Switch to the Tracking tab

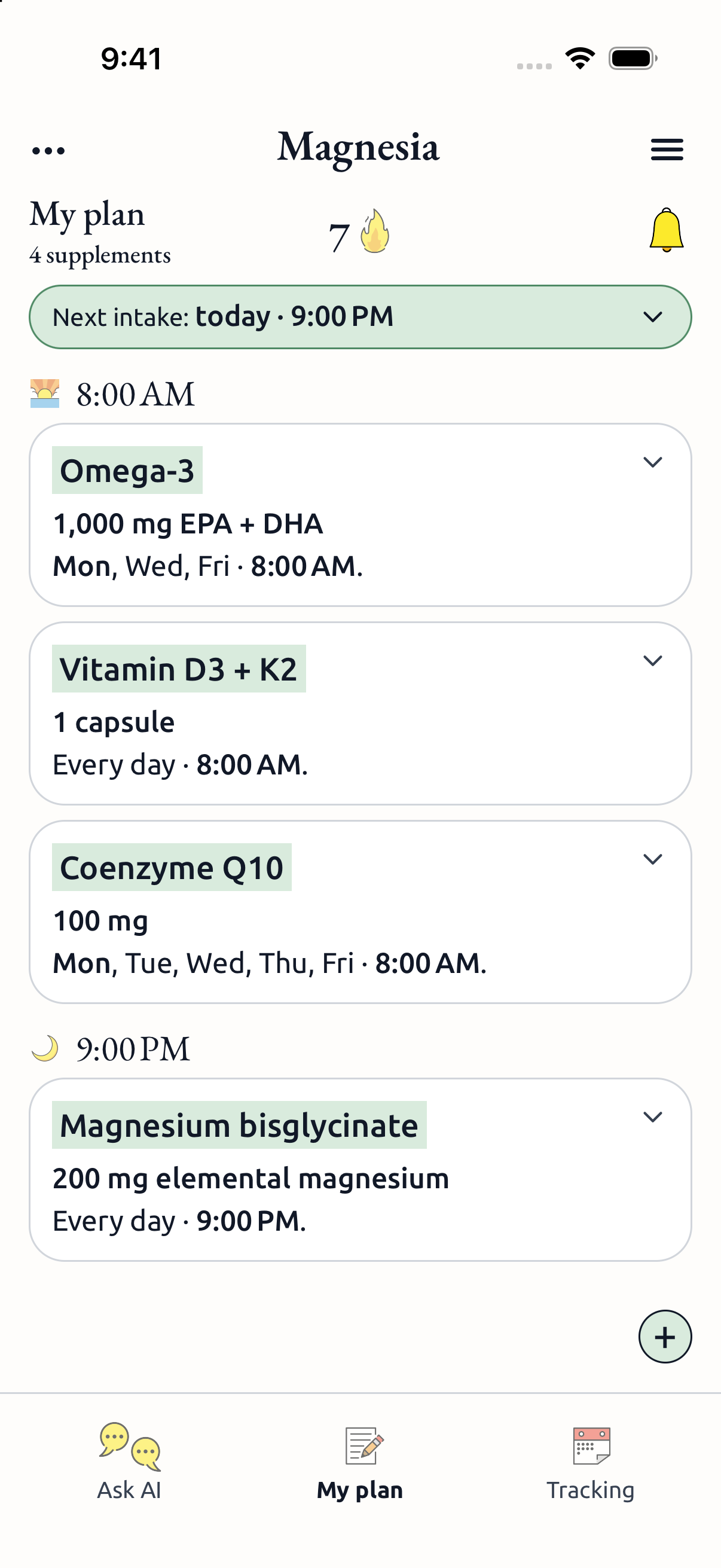590,1462
